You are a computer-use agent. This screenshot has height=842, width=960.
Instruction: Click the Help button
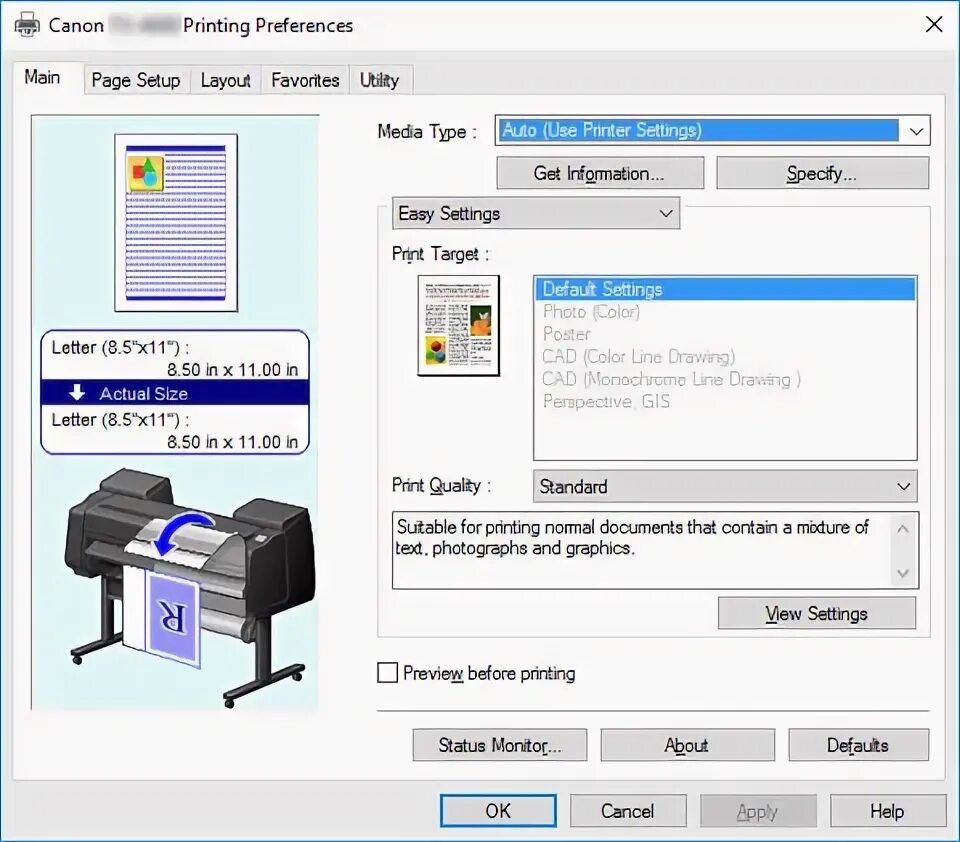tap(888, 811)
